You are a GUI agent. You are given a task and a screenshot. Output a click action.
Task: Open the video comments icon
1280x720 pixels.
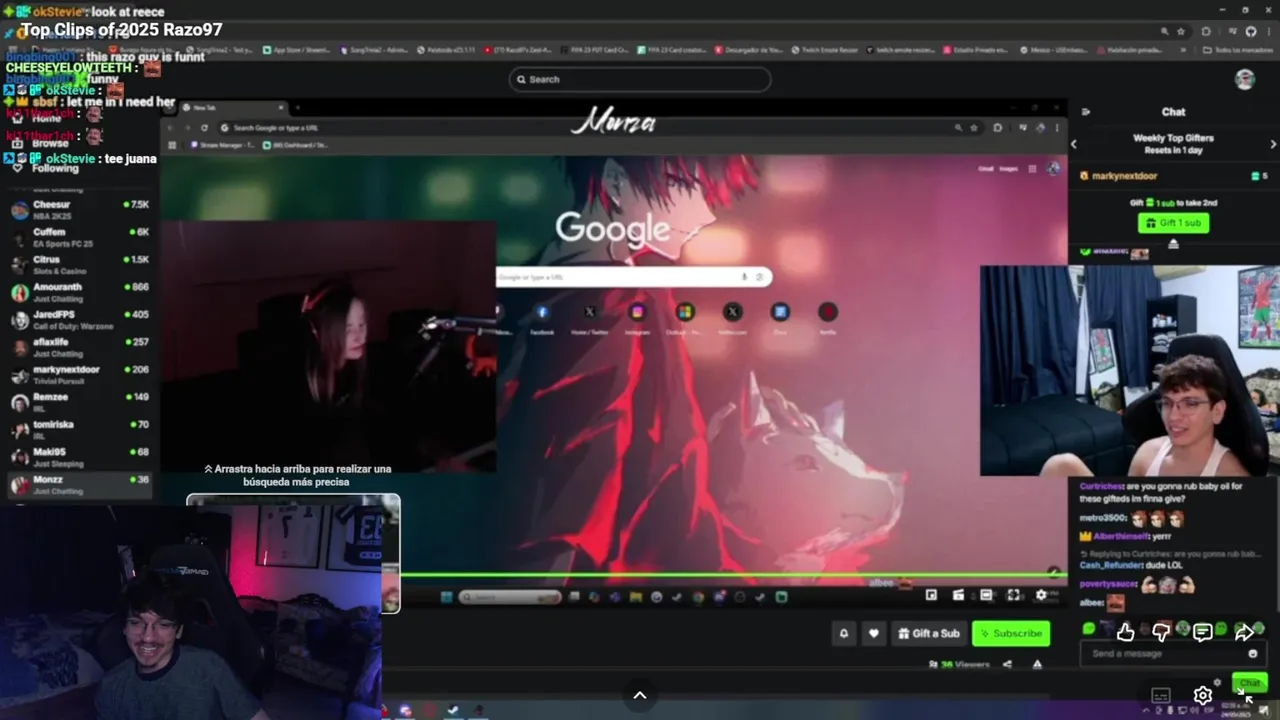coord(1202,632)
